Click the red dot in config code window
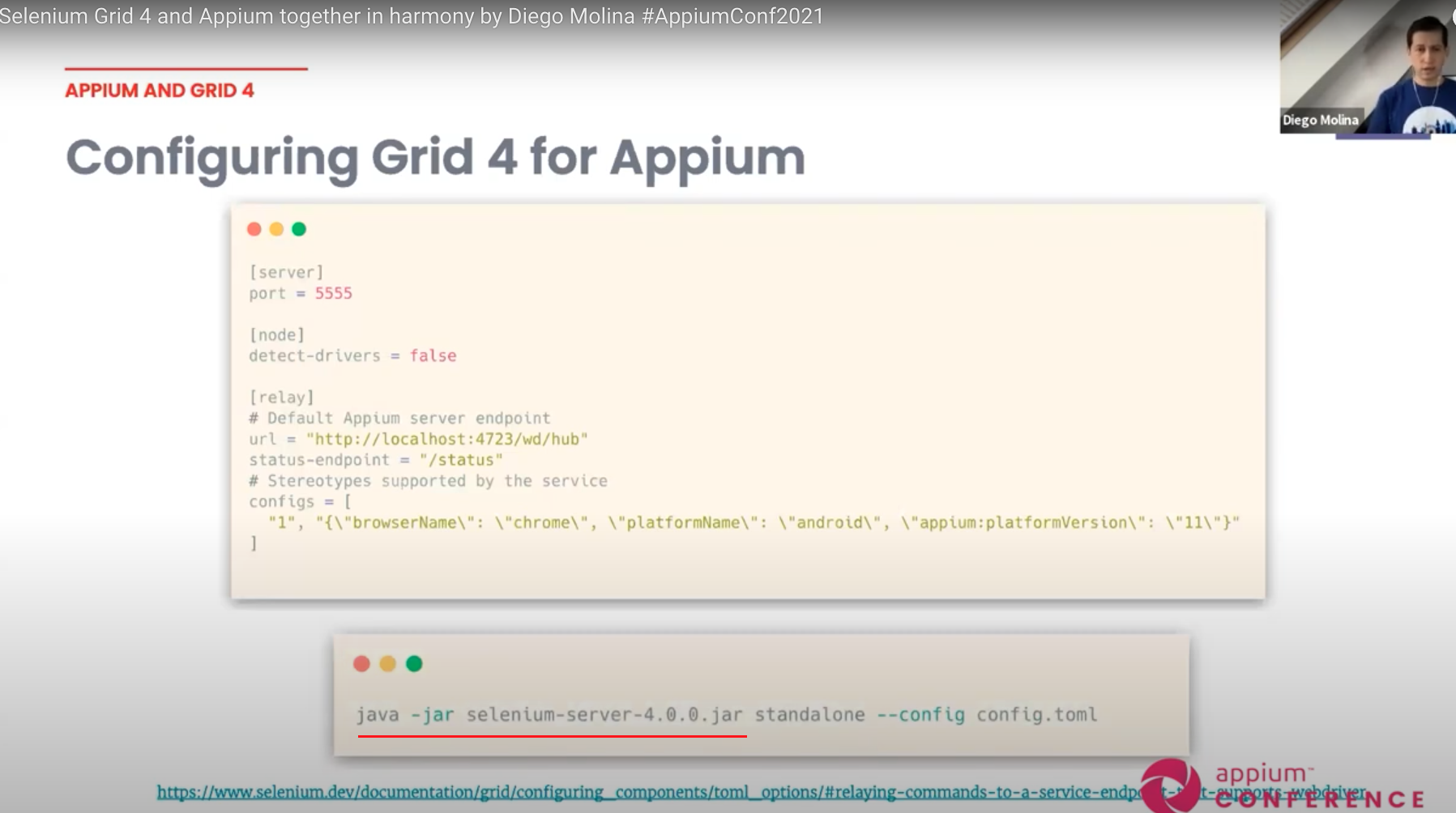The image size is (1456, 813). coord(254,229)
